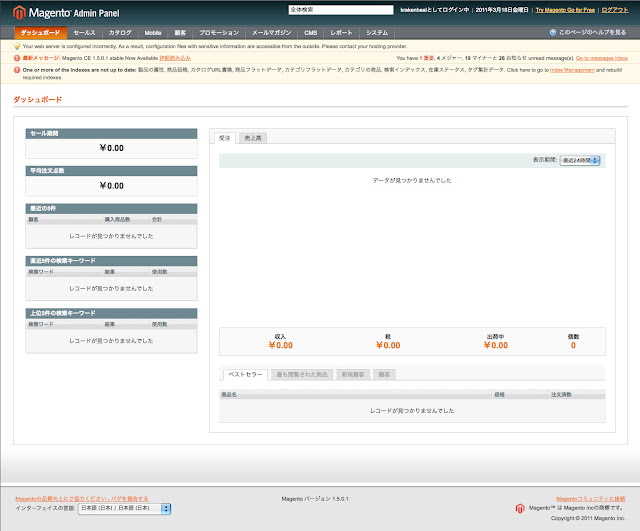Open the ダッシュボード menu
The height and width of the screenshot is (531, 640).
(x=40, y=33)
